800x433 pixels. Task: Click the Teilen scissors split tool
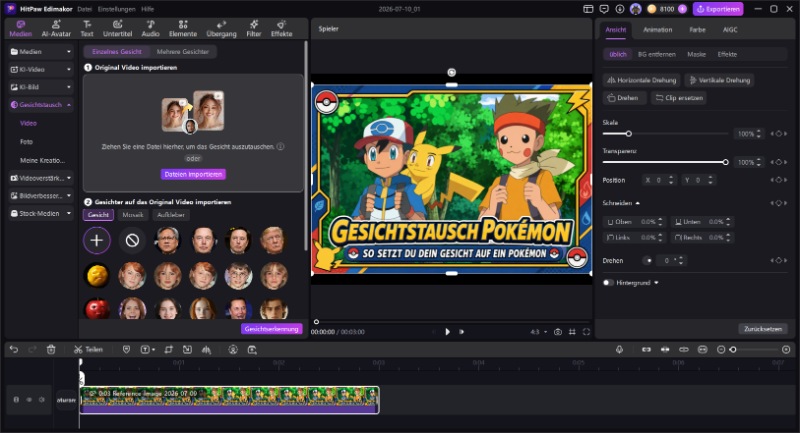tap(88, 350)
